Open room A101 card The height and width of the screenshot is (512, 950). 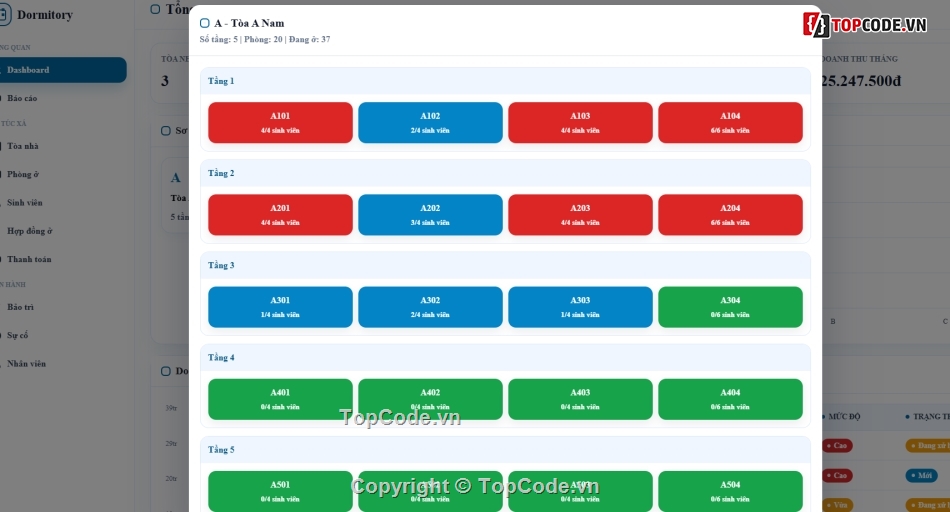coord(280,122)
